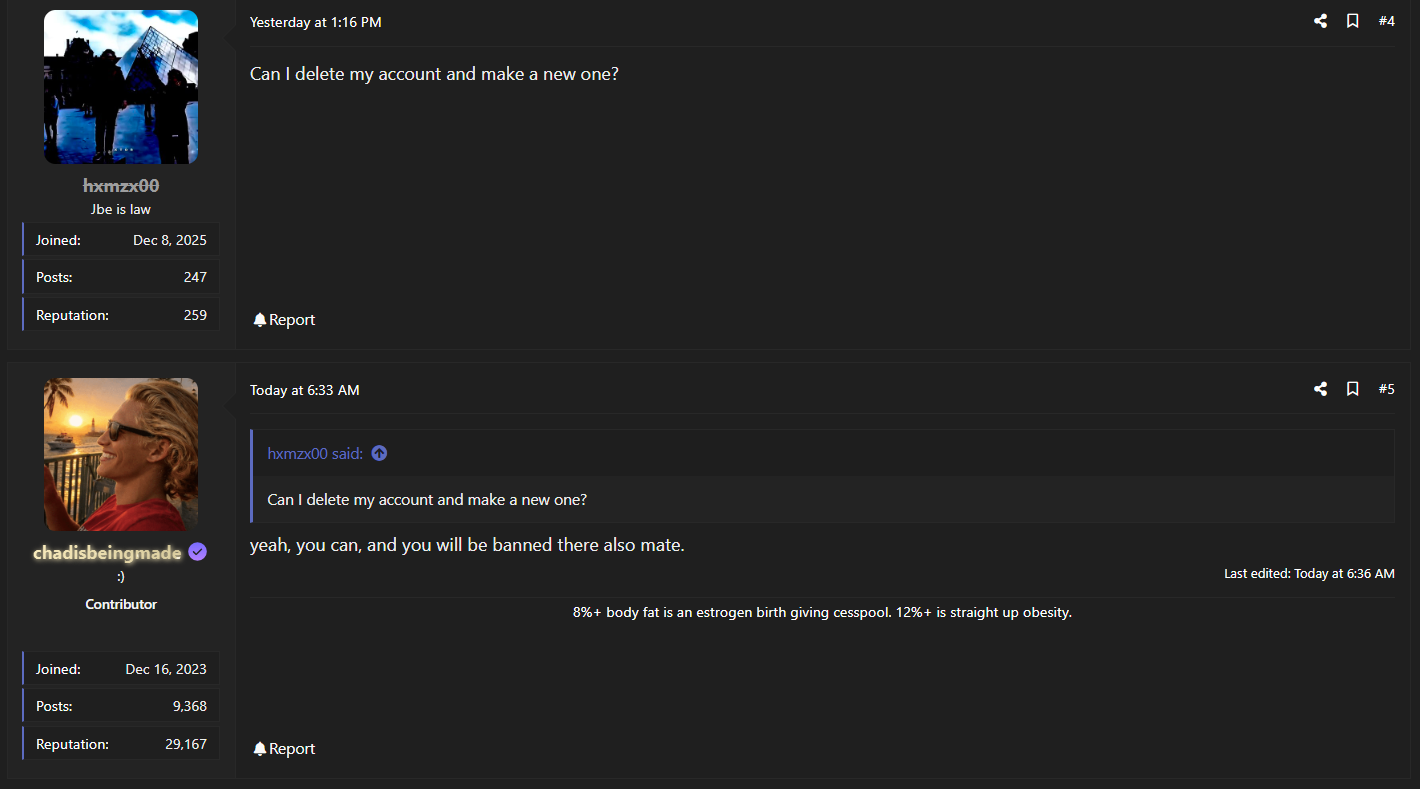Open chadisbeingmade username profile link
This screenshot has width=1420, height=789.
pos(108,553)
